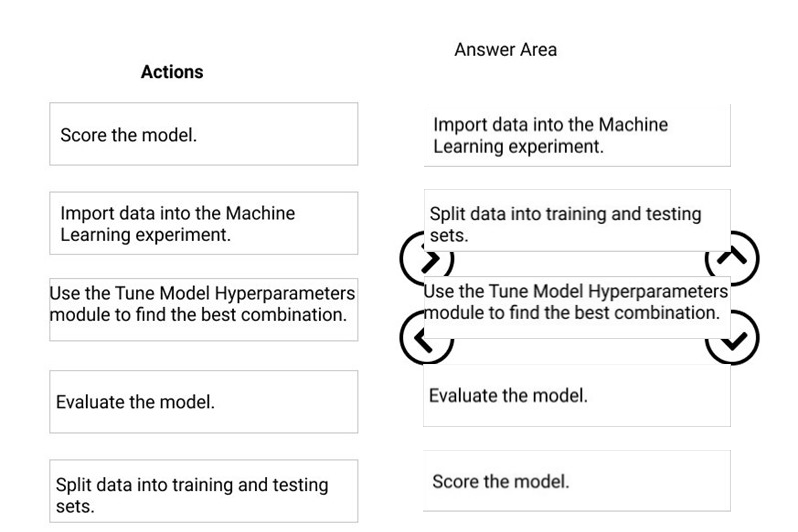This screenshot has height=532, width=798.
Task: Click 'Learning experiment.' text in Actions box
Action: click(146, 235)
